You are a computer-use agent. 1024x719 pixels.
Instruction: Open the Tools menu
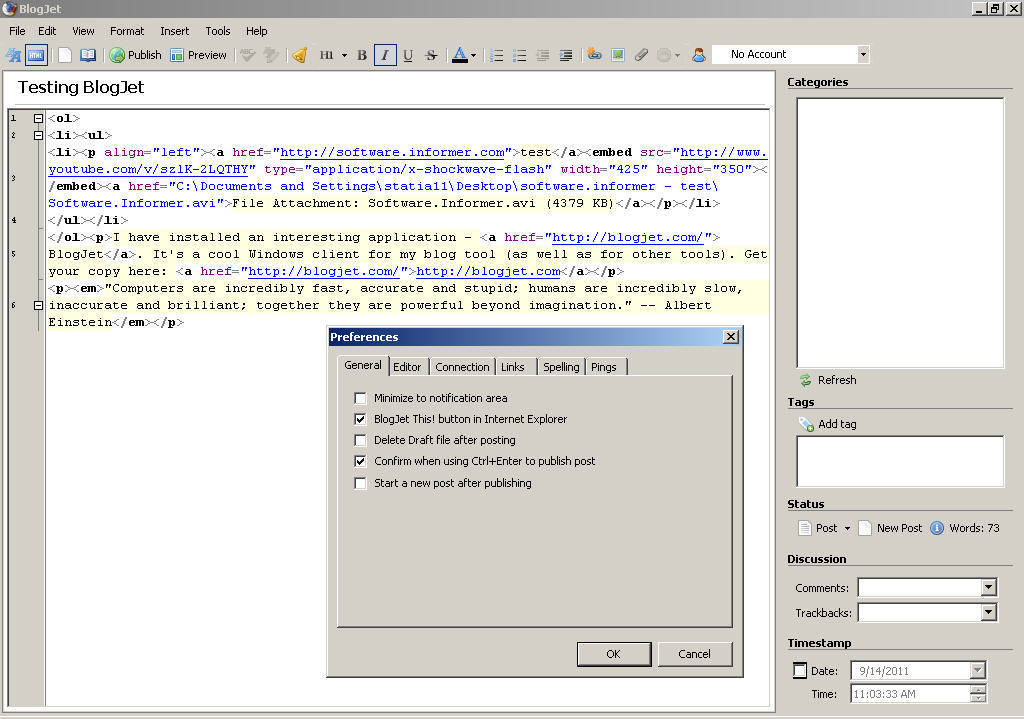point(217,31)
